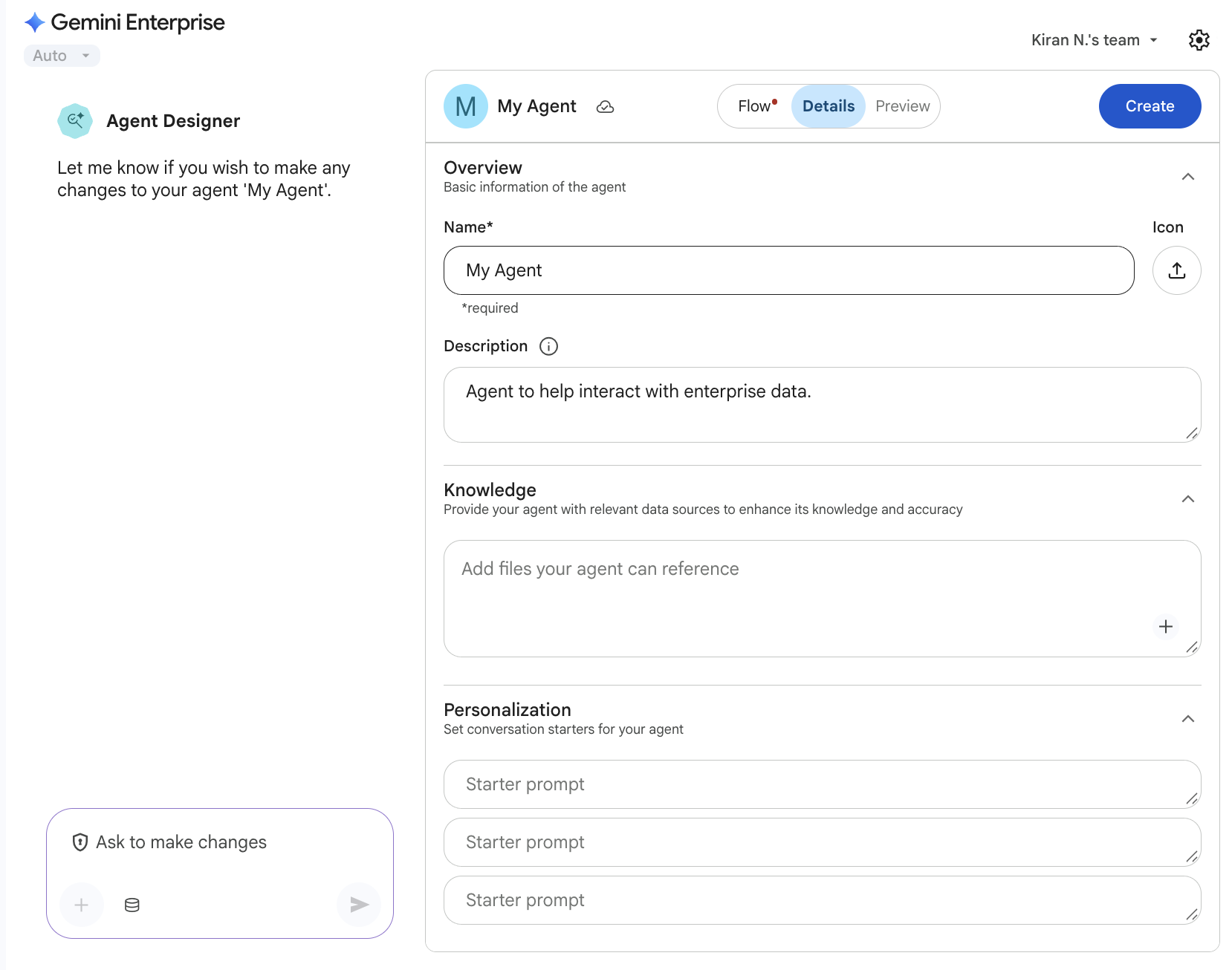Collapse the Knowledge section
The image size is (1232, 970).
coord(1187,499)
